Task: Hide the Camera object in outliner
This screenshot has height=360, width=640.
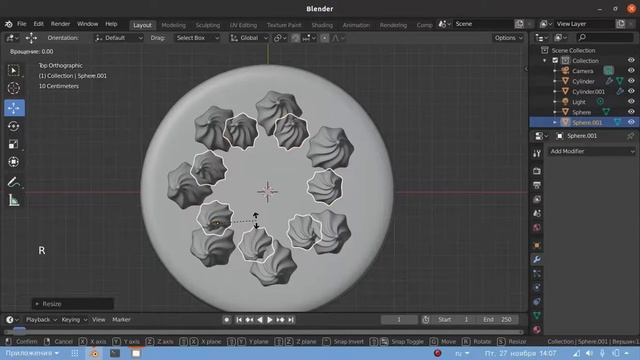Action: (x=631, y=71)
